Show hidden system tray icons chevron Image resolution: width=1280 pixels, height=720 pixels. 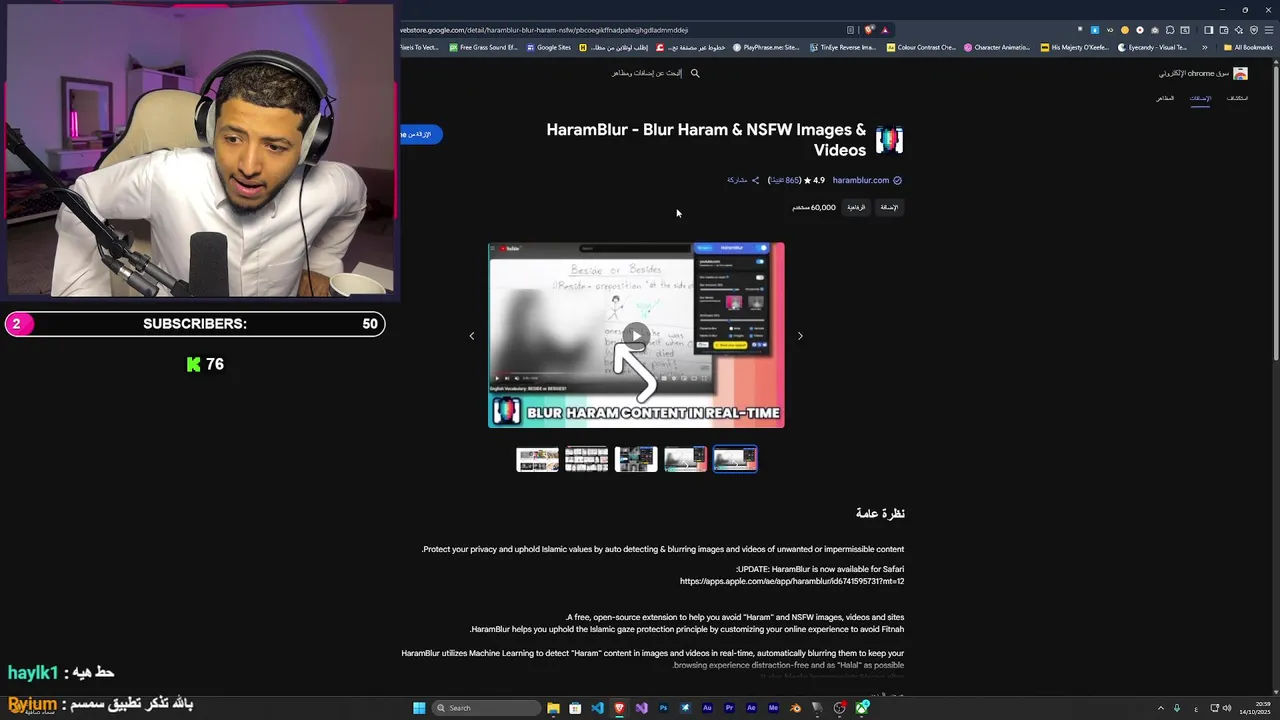[1161, 708]
